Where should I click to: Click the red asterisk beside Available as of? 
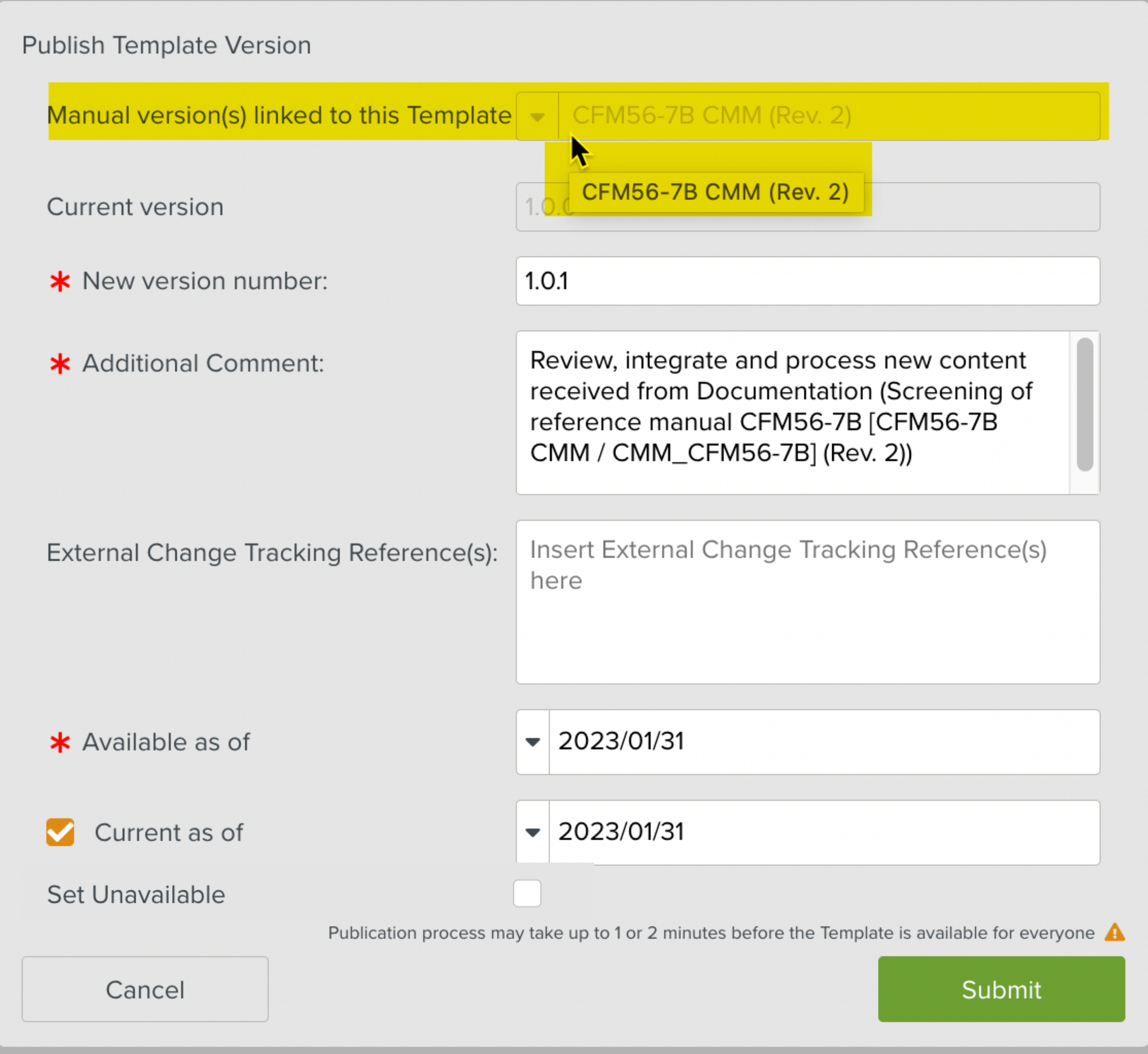pos(60,743)
